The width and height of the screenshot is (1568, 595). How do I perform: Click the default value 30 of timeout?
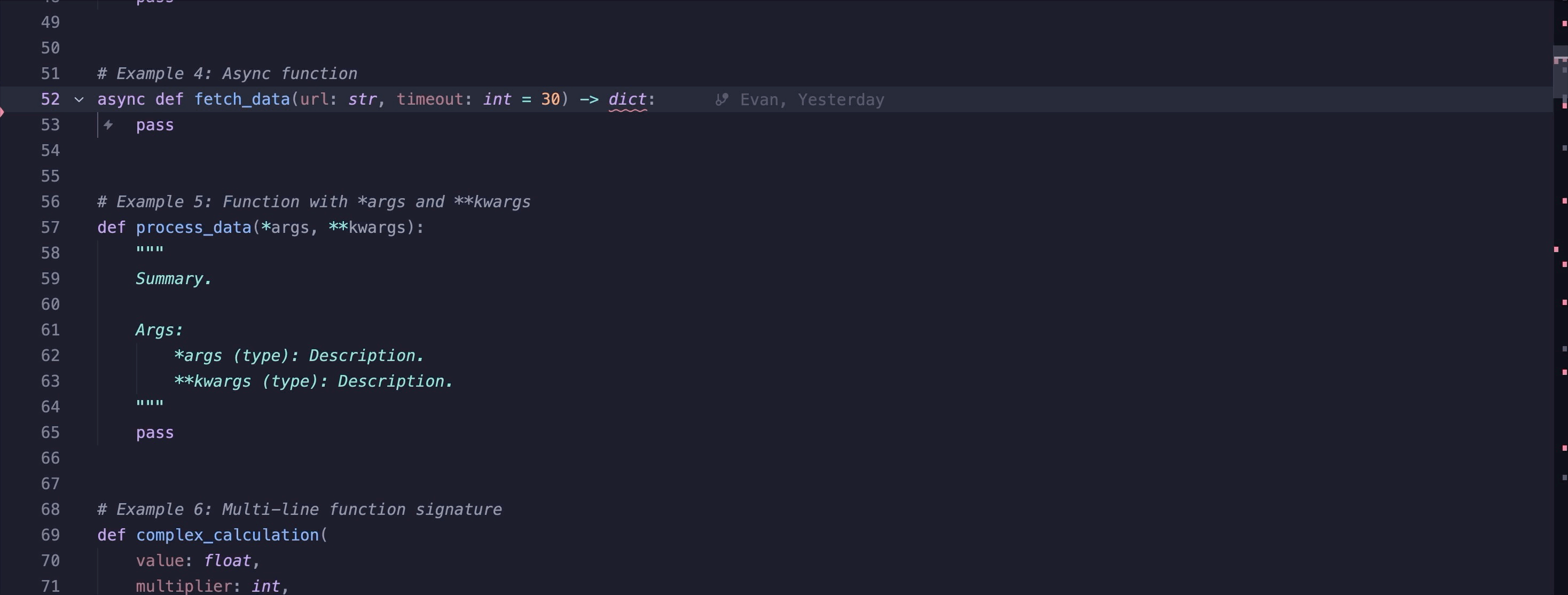(x=550, y=99)
